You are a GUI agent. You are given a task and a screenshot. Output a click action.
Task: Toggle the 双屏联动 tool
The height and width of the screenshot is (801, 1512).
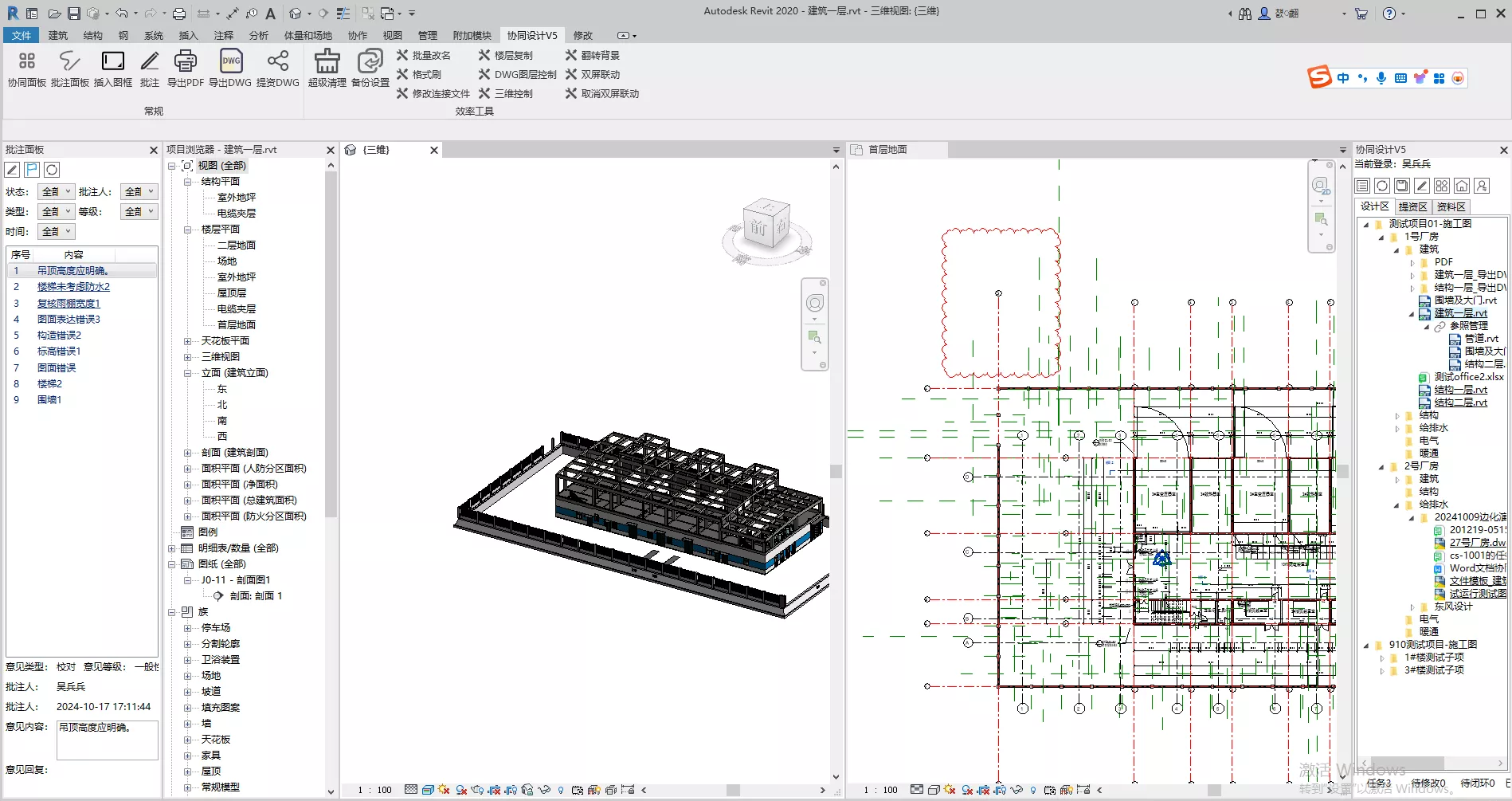coord(593,74)
